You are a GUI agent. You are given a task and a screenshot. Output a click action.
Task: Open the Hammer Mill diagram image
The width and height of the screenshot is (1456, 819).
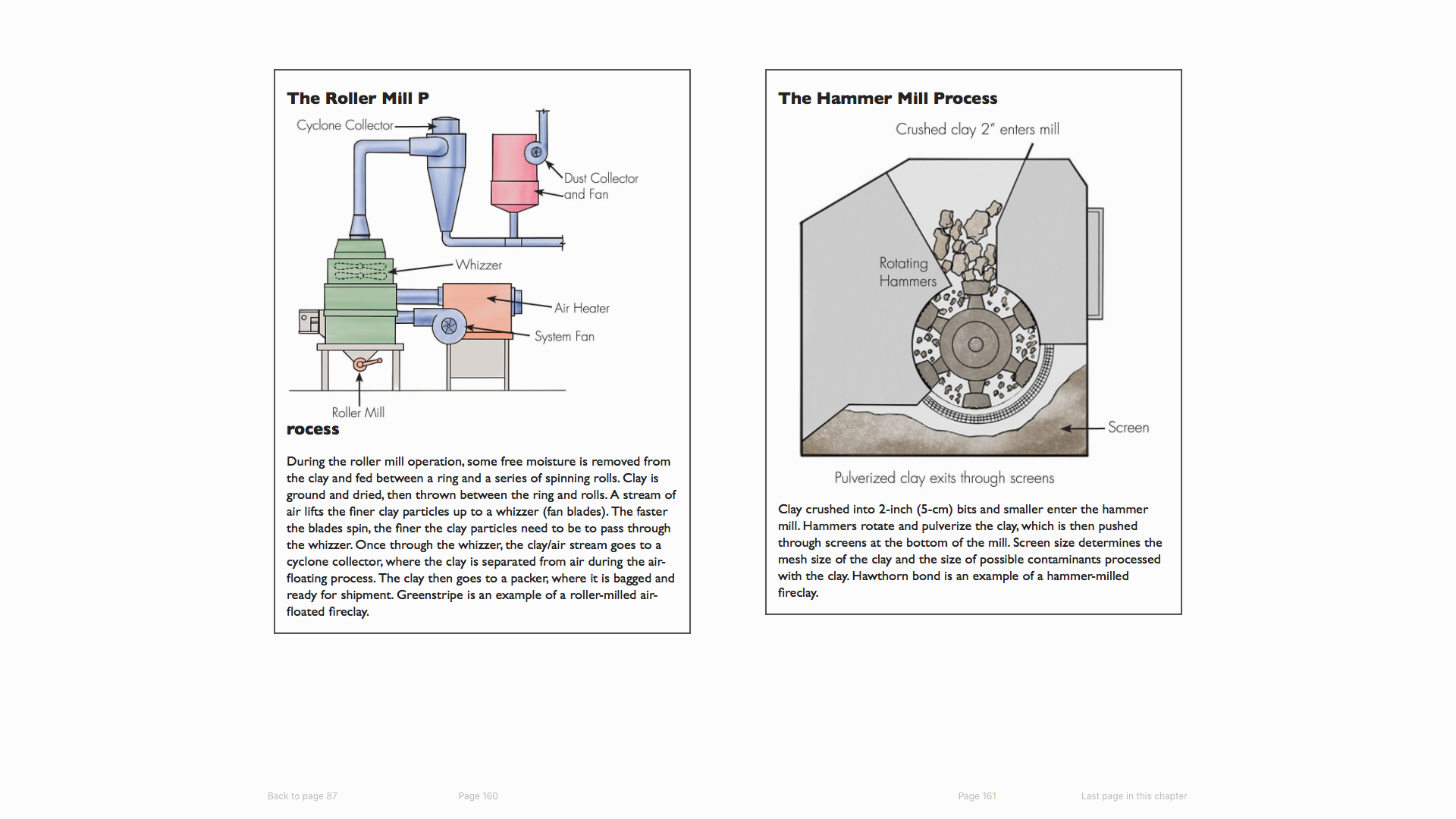pos(974,303)
